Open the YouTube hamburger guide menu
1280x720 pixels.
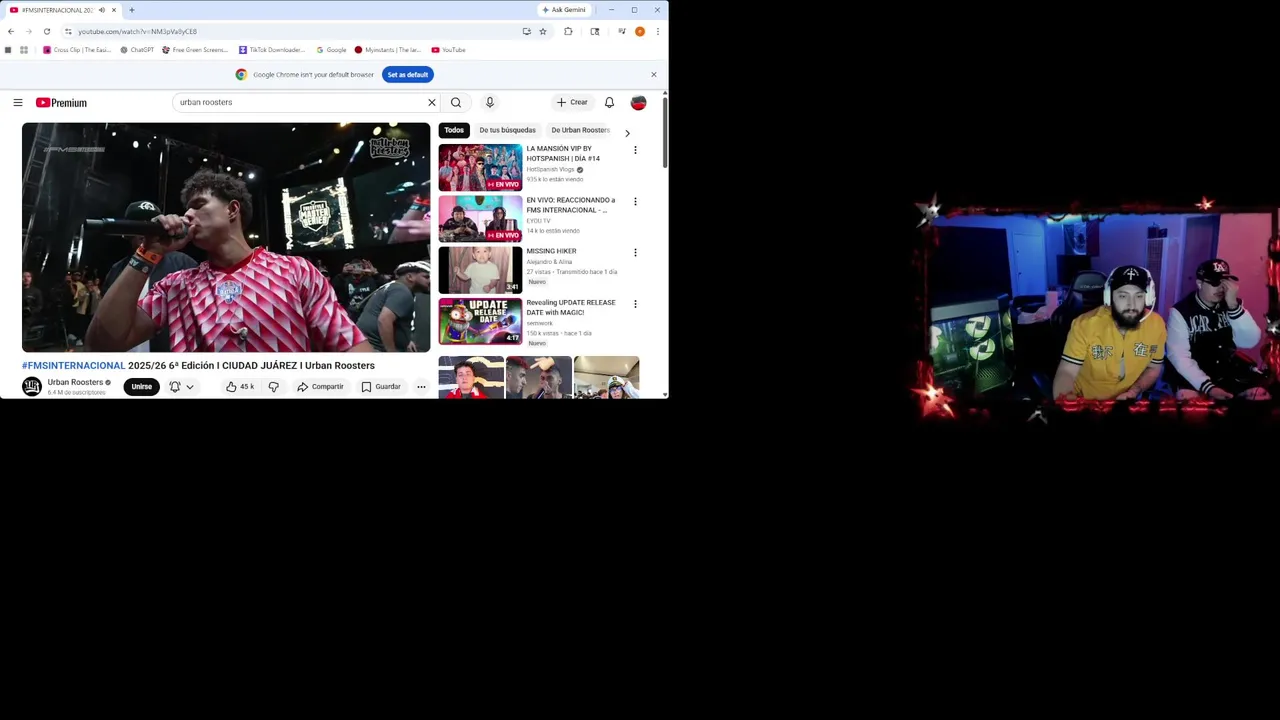click(x=18, y=102)
